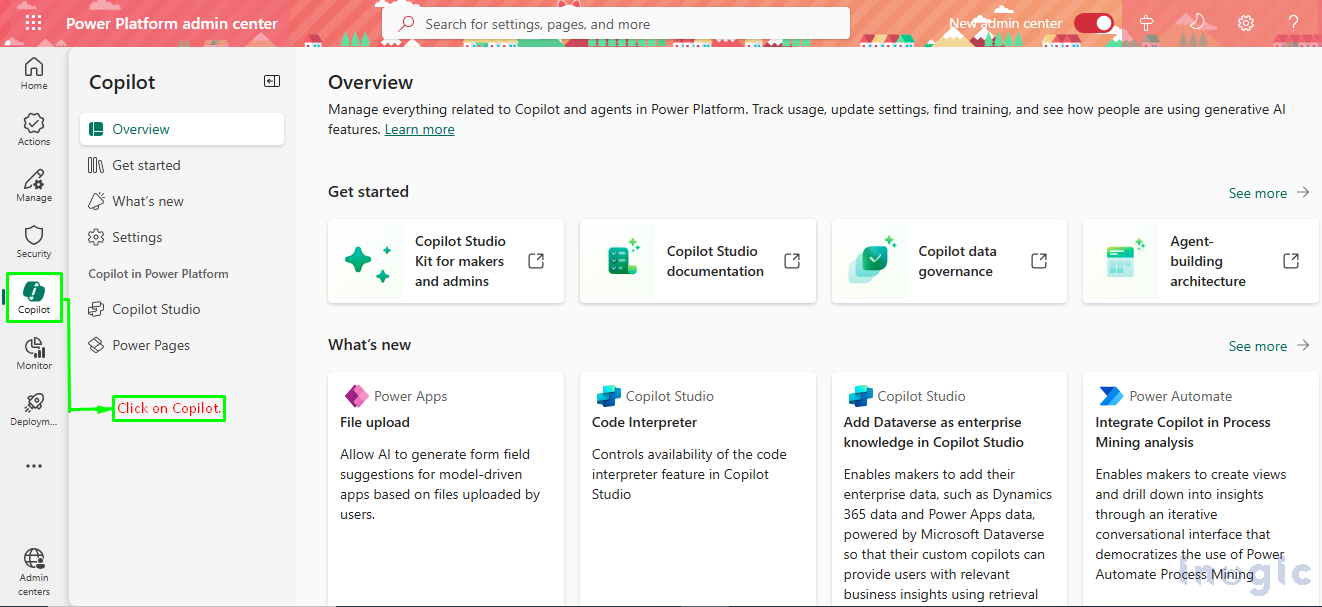Click See more next to Get started
1322x607 pixels.
pos(1269,193)
